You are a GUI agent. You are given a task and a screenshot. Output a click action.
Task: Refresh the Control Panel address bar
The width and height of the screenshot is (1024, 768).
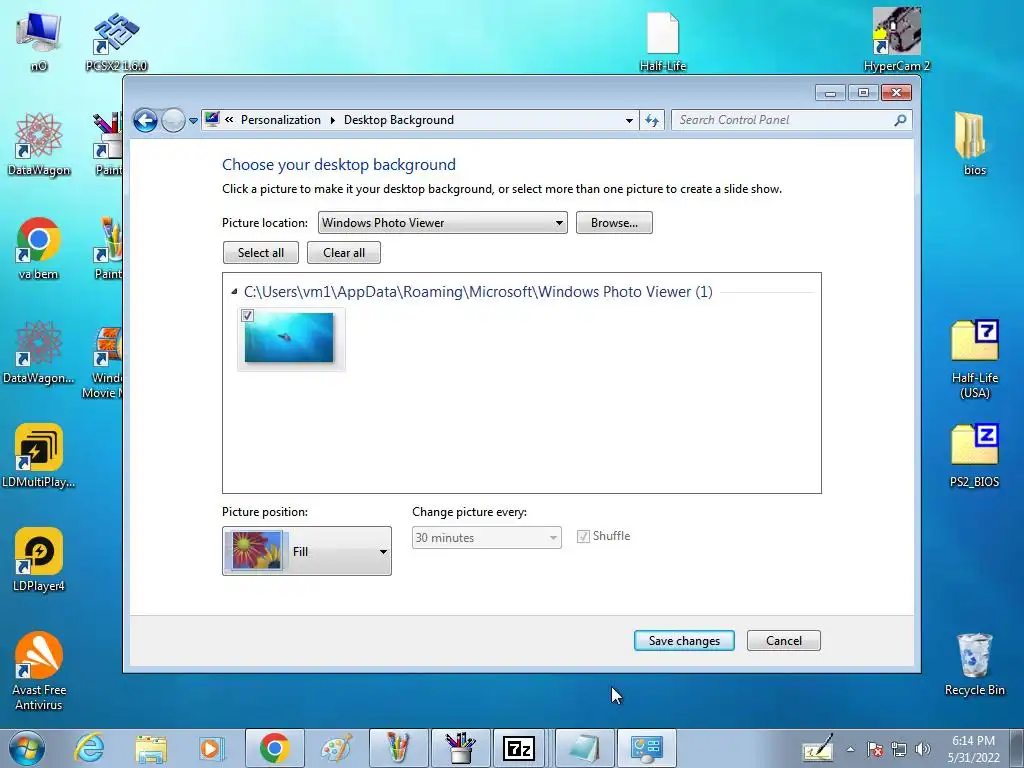(x=652, y=120)
